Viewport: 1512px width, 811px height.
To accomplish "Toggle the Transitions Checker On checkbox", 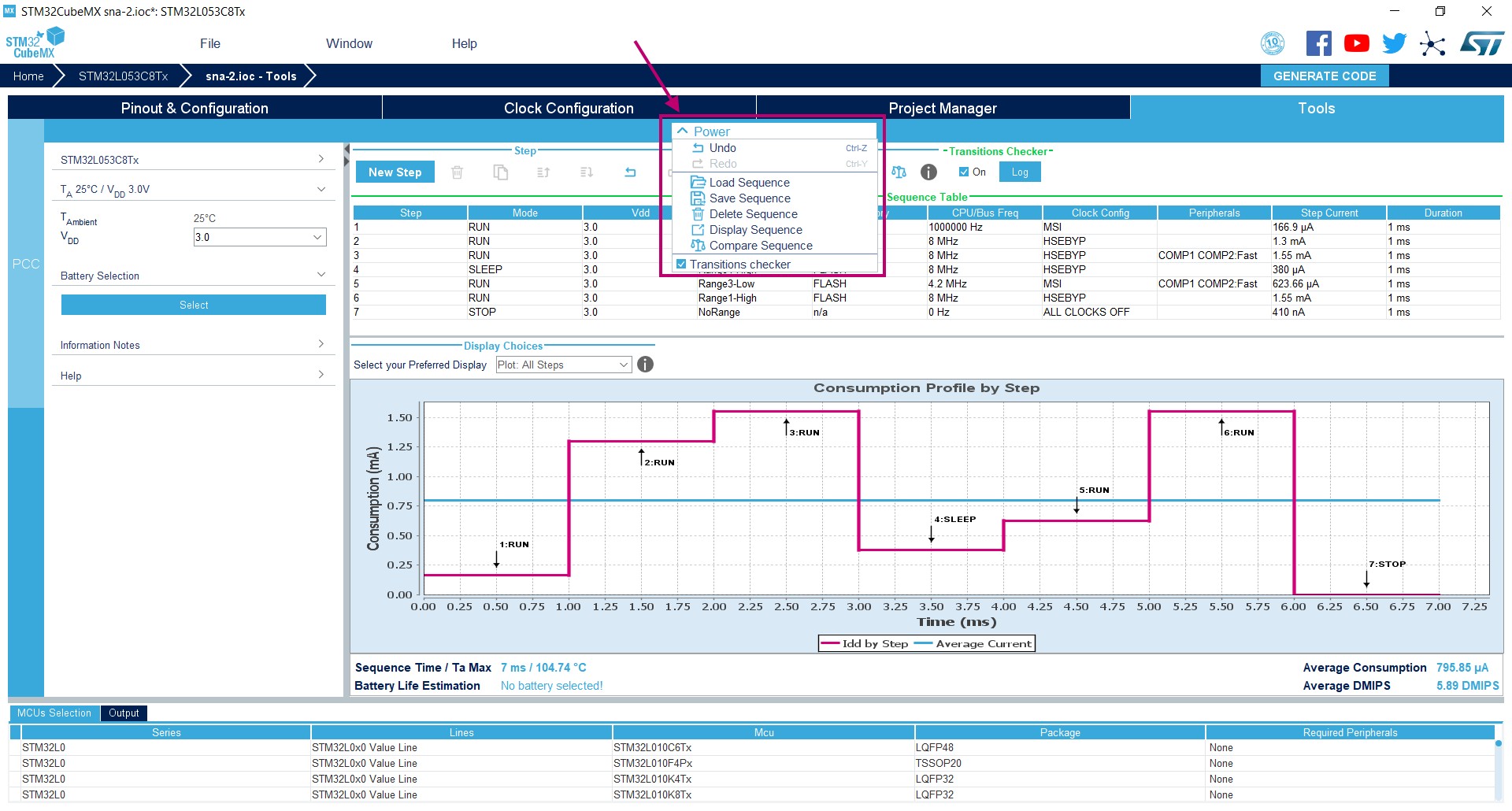I will pyautogui.click(x=964, y=172).
